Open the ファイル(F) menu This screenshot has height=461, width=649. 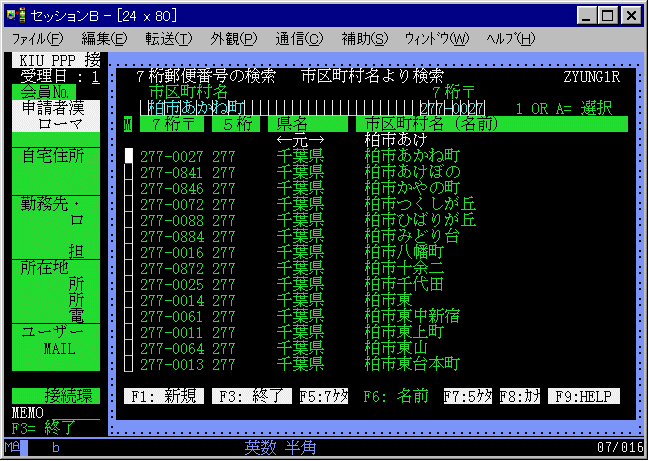click(38, 39)
